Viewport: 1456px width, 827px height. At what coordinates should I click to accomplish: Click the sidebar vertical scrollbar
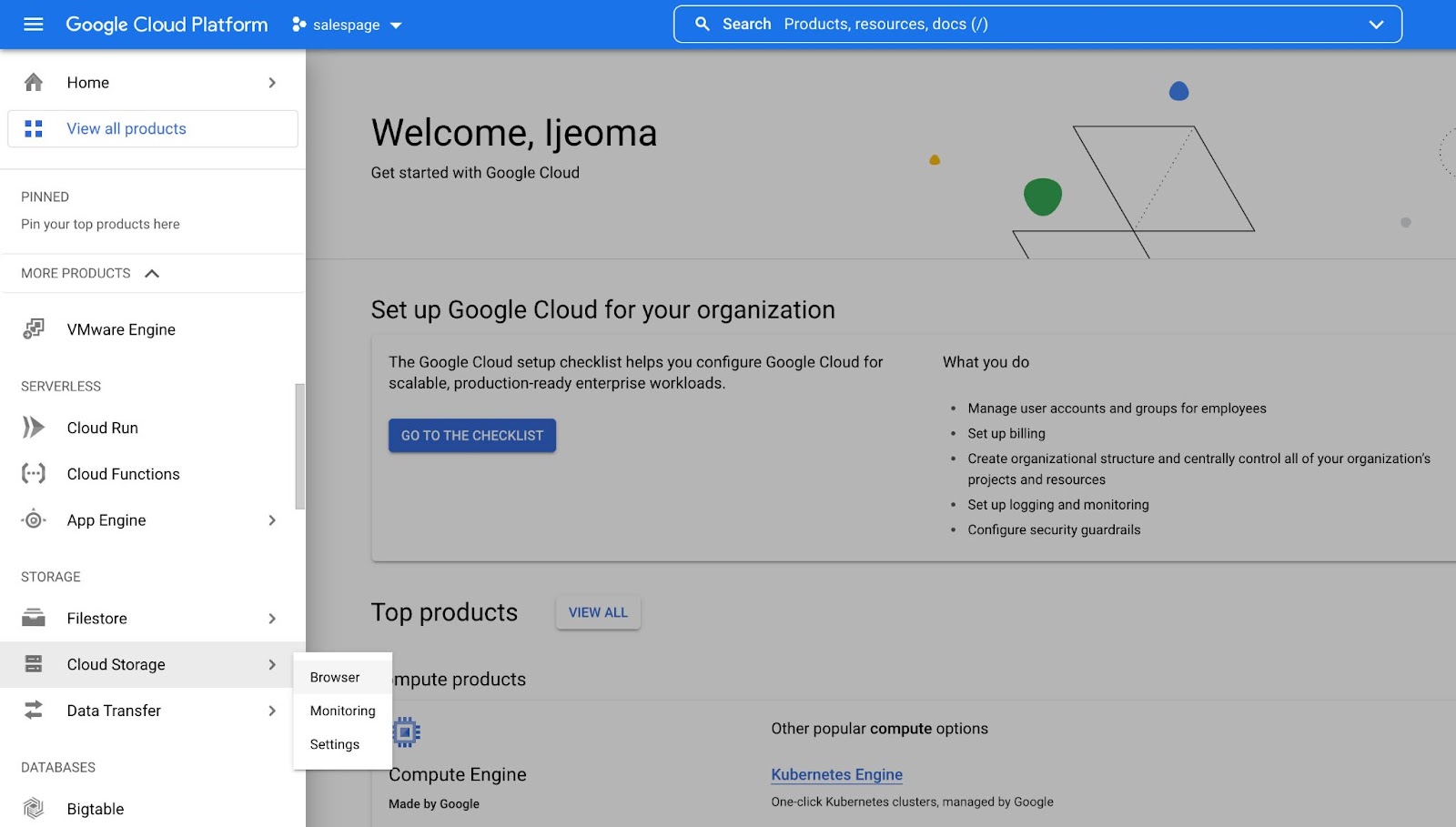(x=299, y=446)
